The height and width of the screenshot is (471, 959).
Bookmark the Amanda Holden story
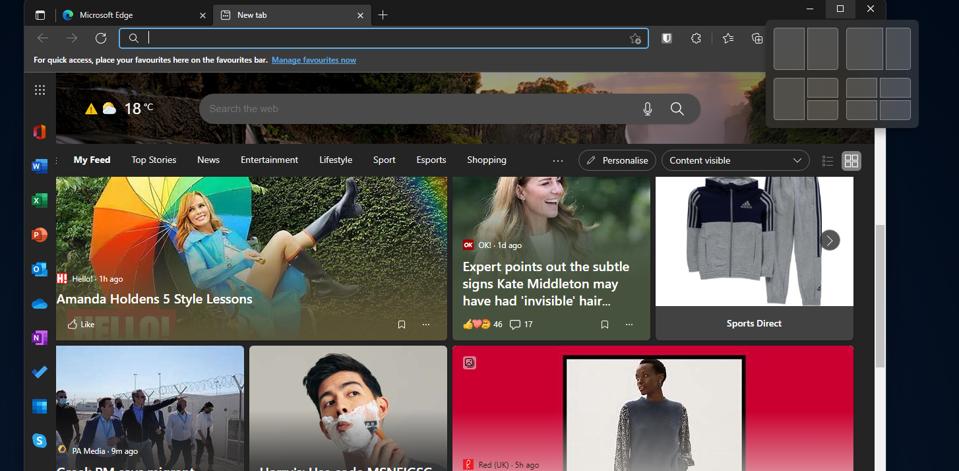pos(402,324)
